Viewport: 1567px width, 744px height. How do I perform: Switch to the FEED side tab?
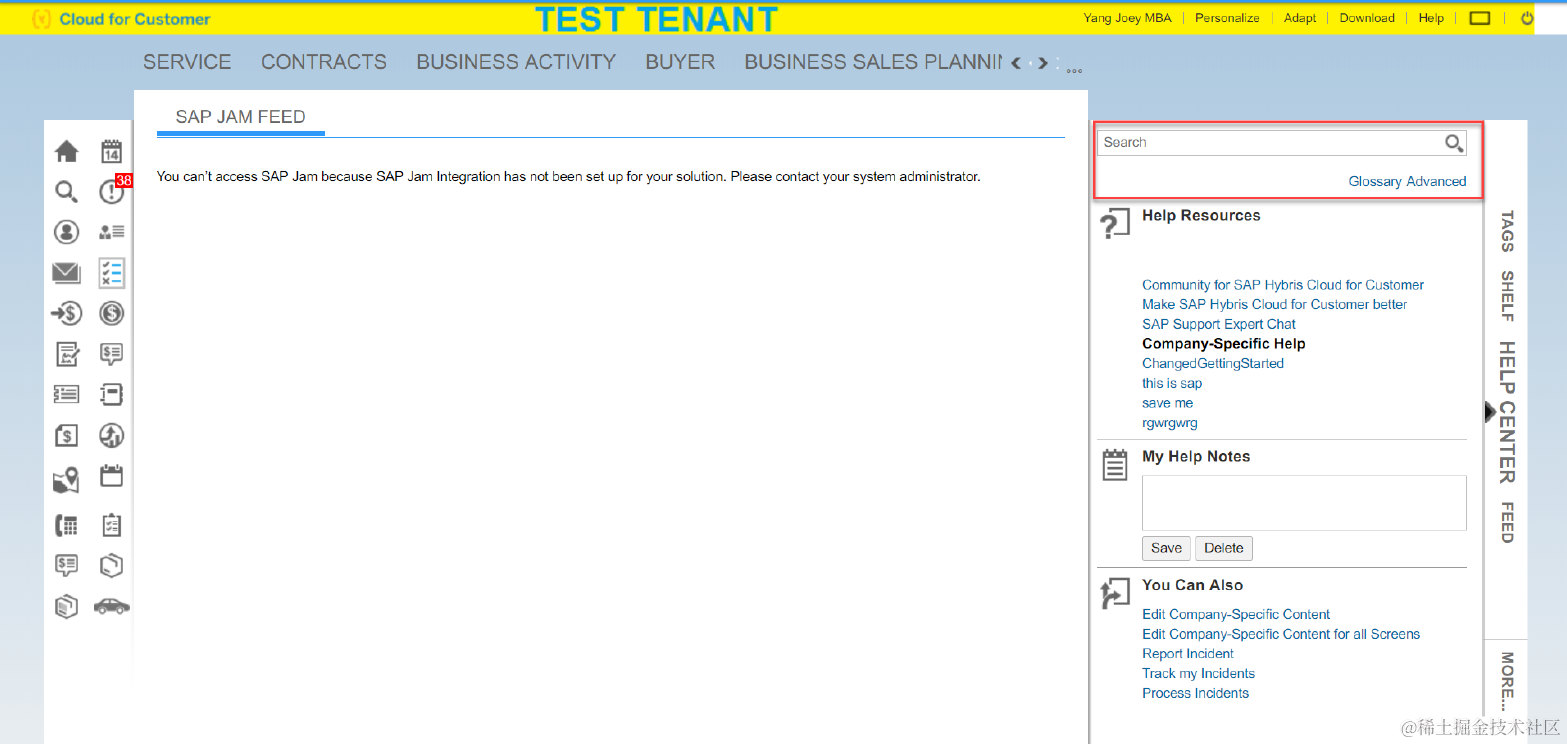[x=1507, y=523]
